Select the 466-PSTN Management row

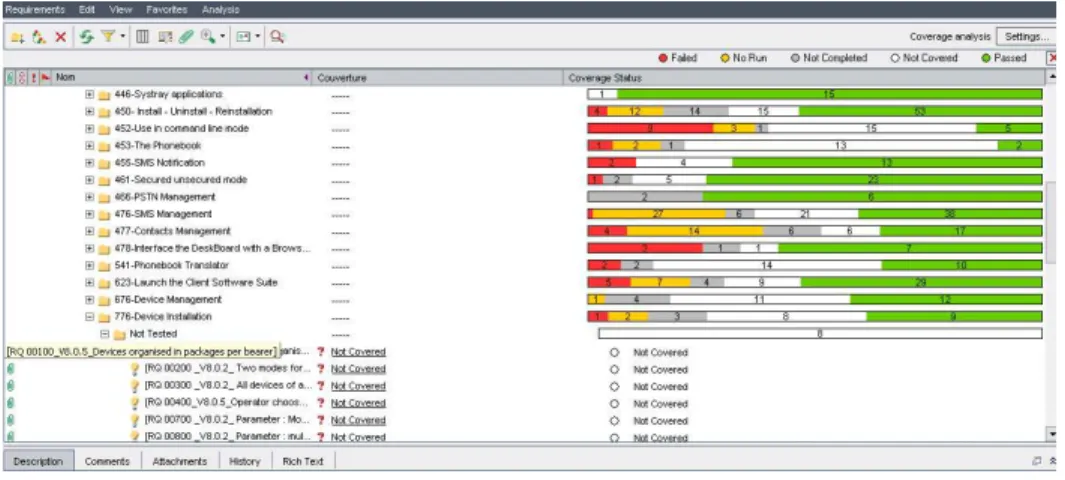pos(523,197)
